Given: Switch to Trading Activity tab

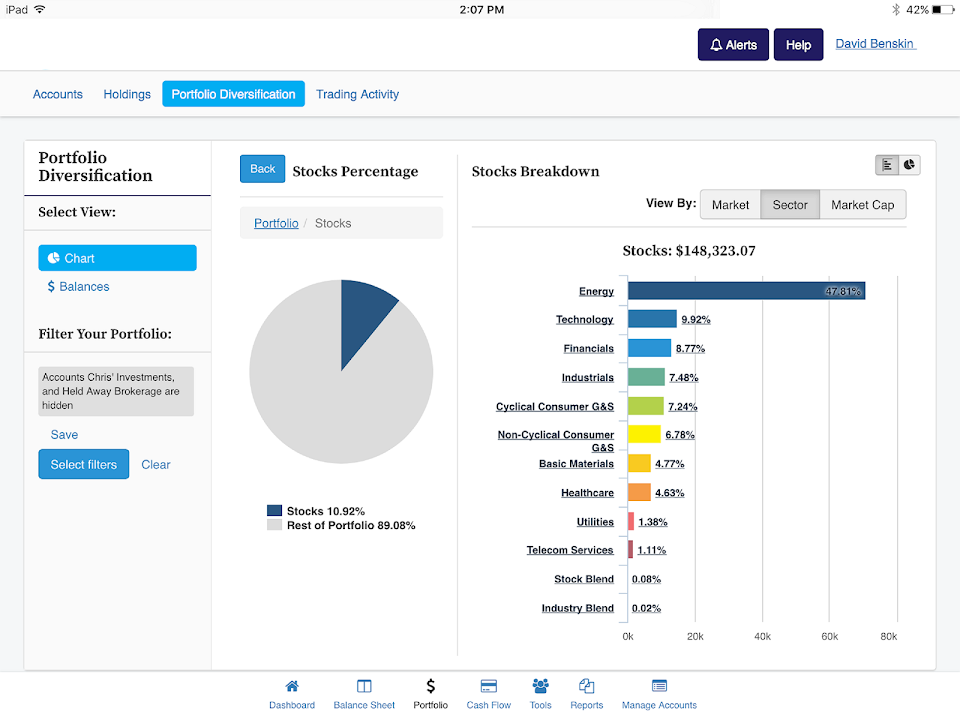Looking at the screenshot, I should [x=357, y=94].
